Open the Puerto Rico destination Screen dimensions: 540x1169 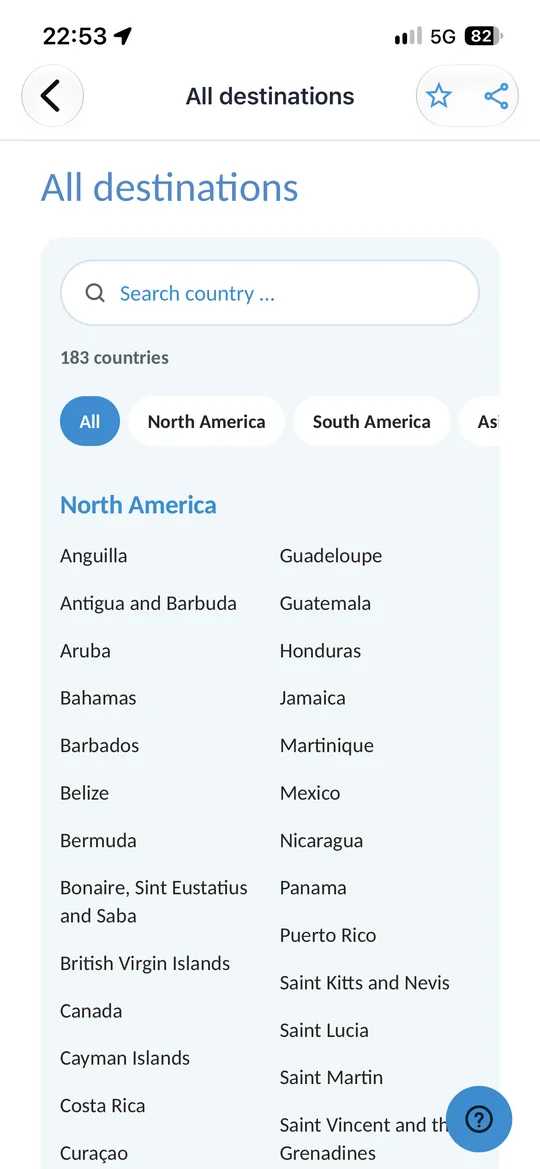tap(328, 936)
